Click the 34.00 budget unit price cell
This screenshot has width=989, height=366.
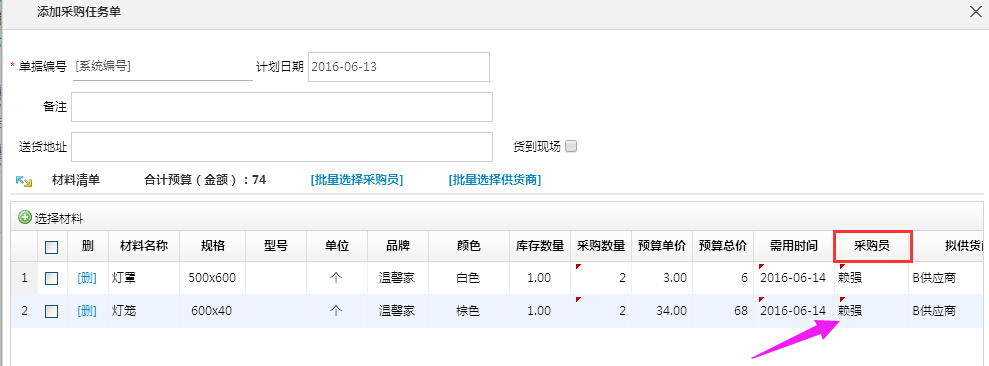tap(662, 310)
